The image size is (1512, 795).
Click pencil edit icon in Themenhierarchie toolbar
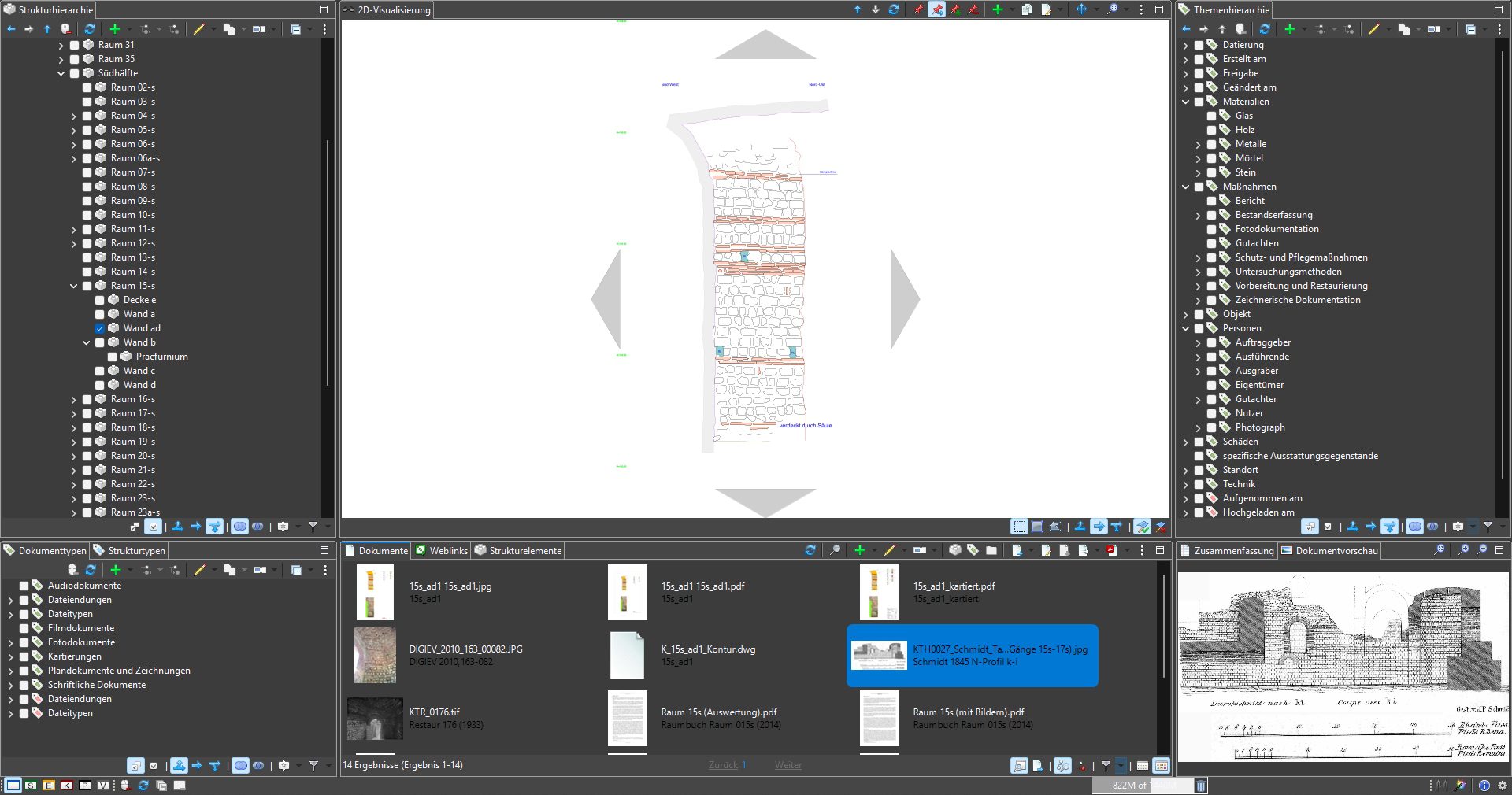(x=1373, y=29)
